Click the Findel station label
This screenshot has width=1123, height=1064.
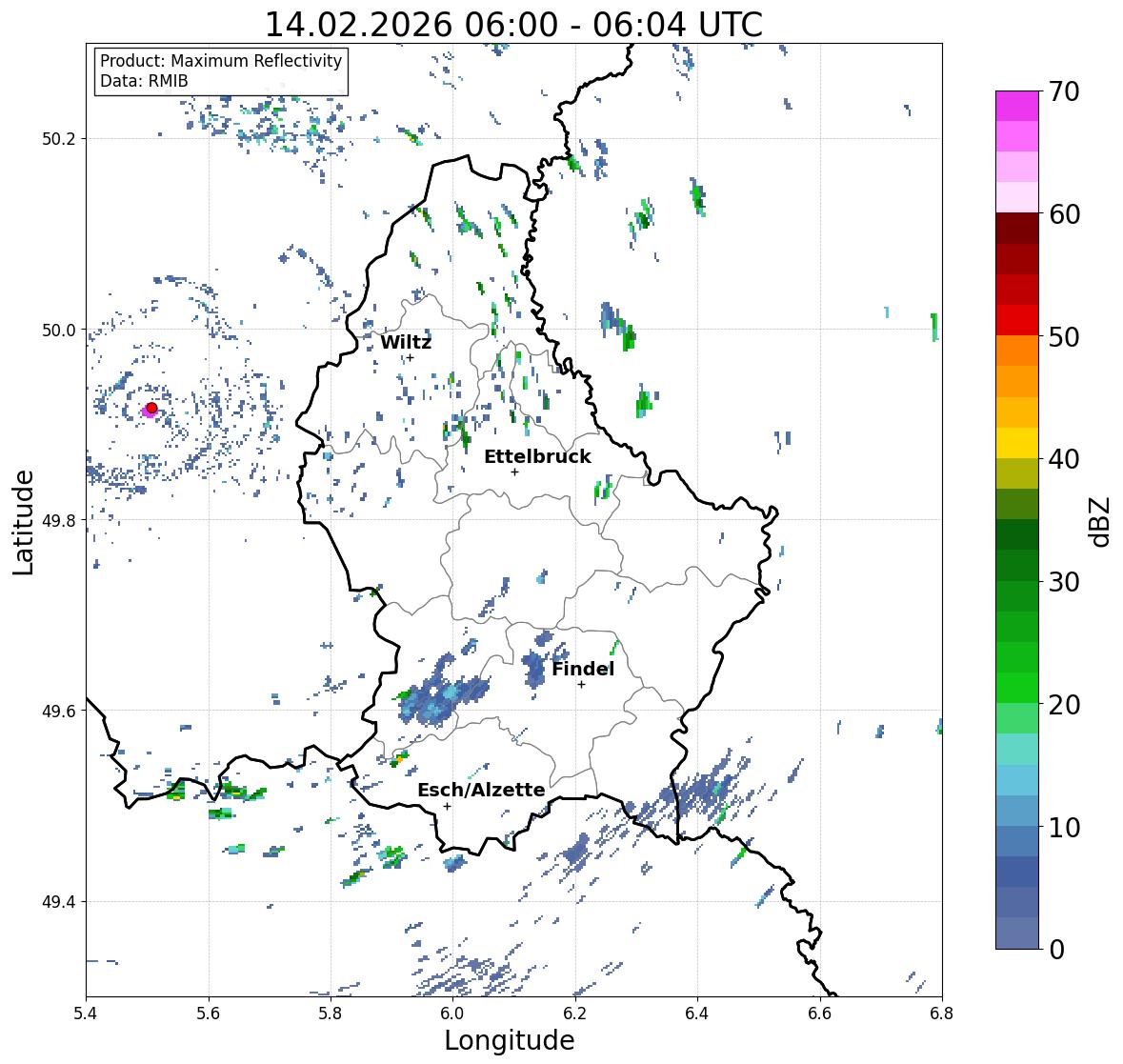(583, 669)
